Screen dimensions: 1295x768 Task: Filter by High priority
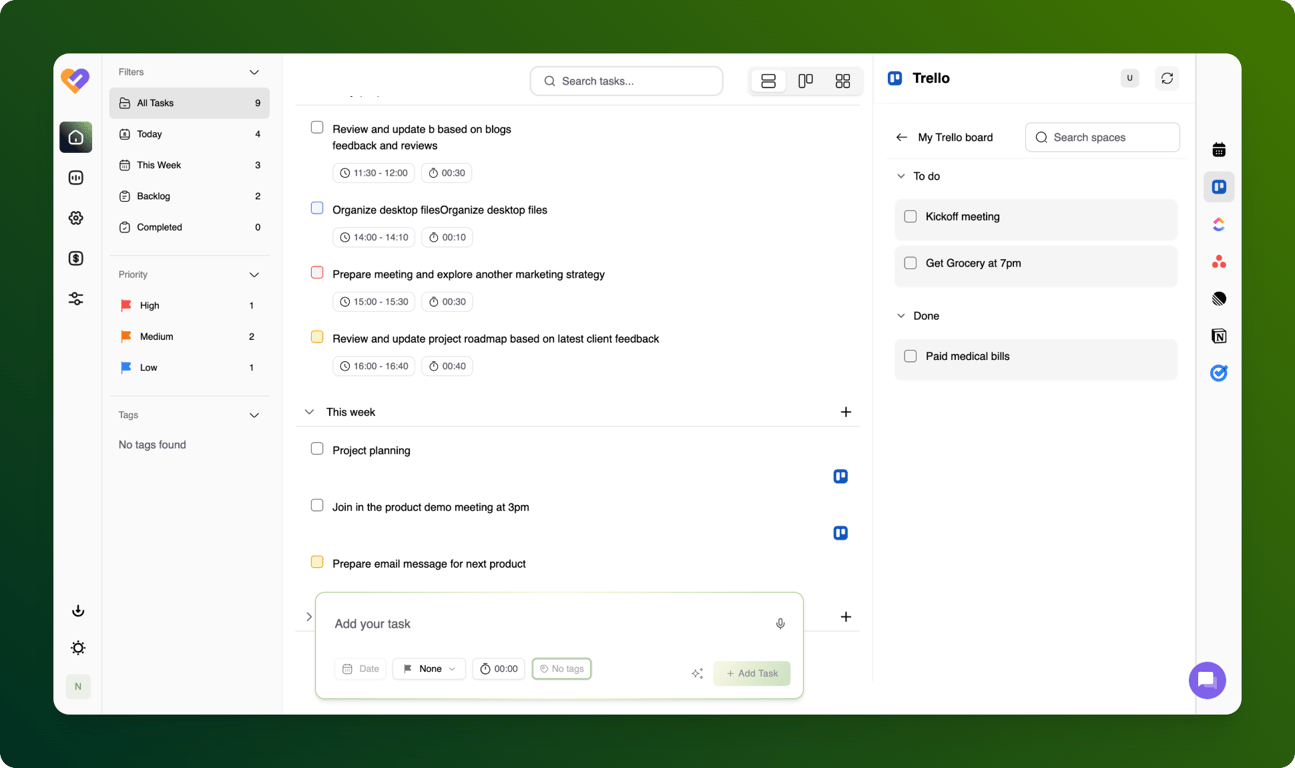(189, 306)
